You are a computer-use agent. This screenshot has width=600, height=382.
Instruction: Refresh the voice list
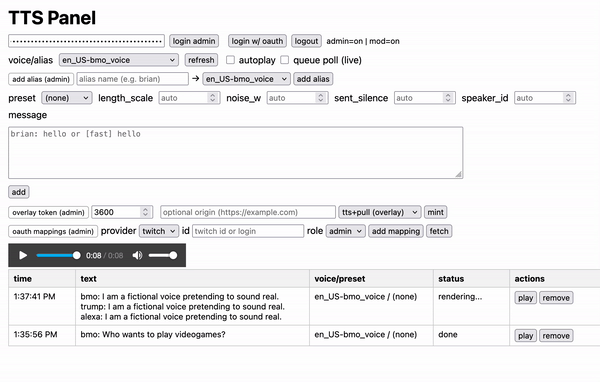pos(201,60)
